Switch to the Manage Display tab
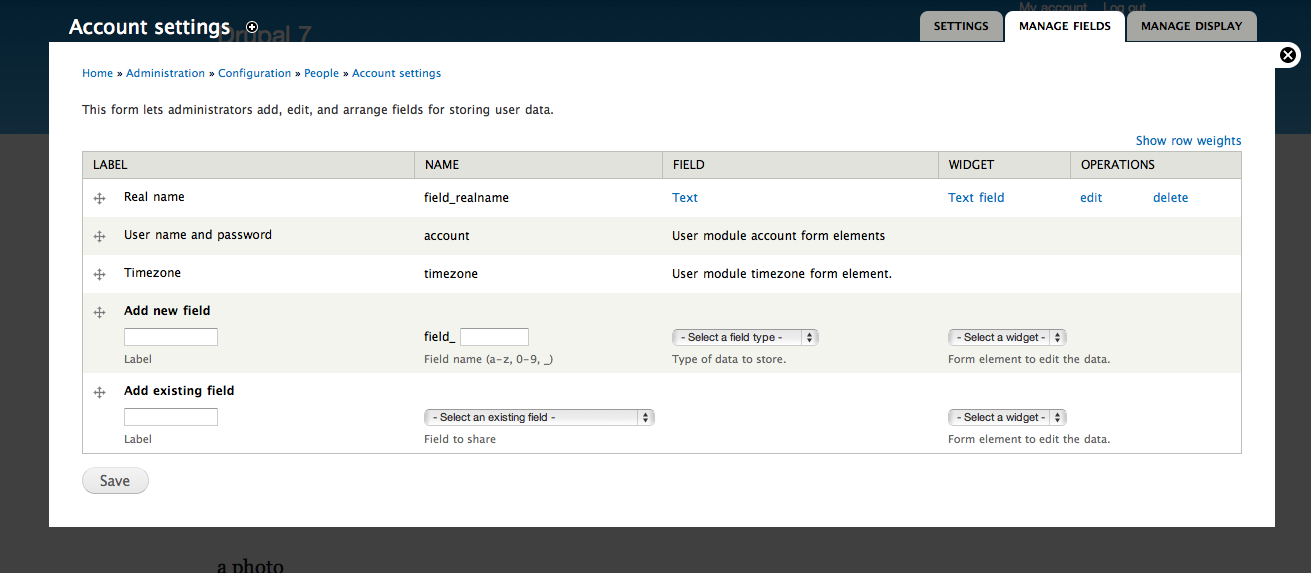The height and width of the screenshot is (573, 1311). click(x=1191, y=26)
